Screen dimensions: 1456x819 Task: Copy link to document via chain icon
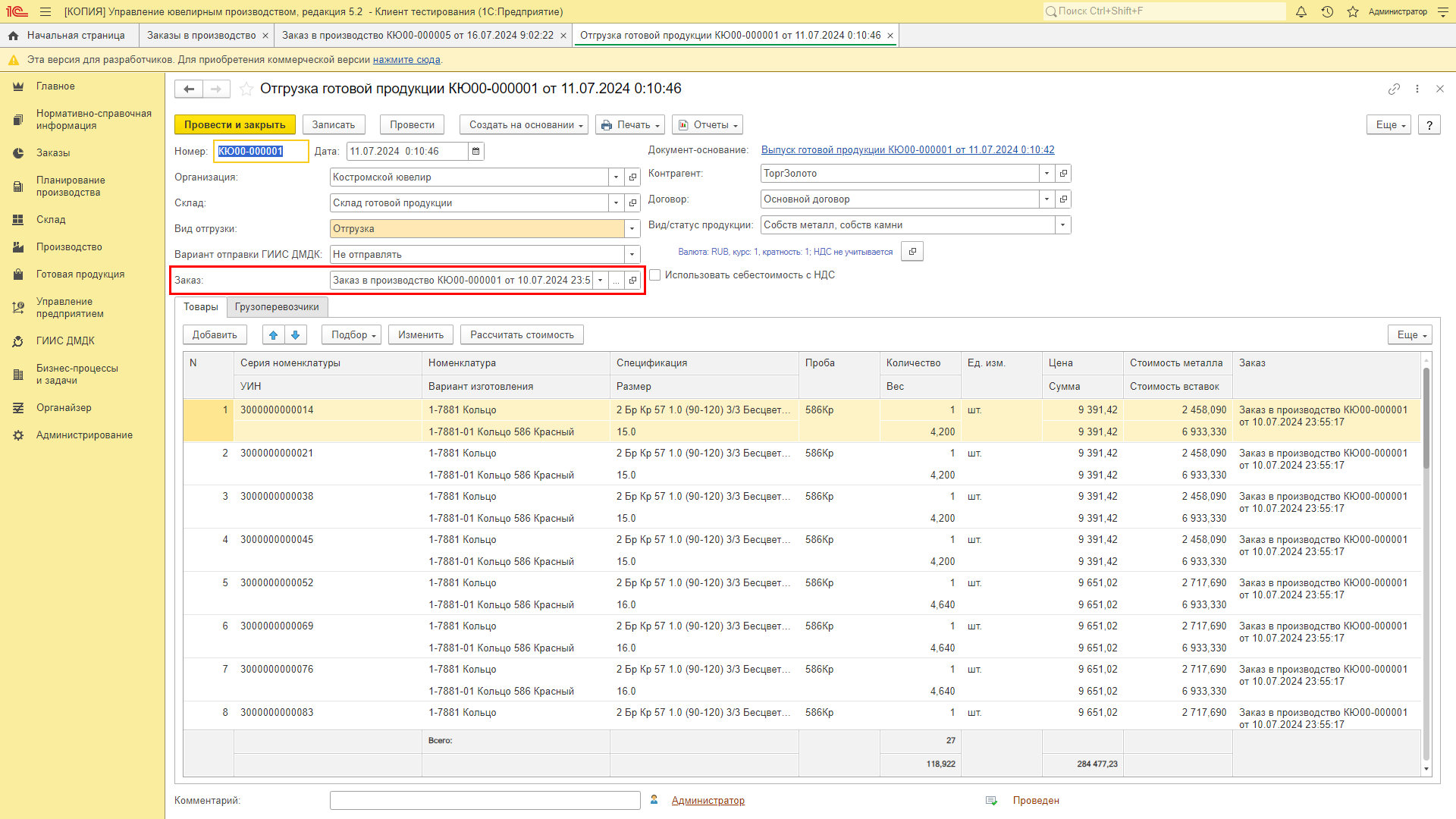1394,89
